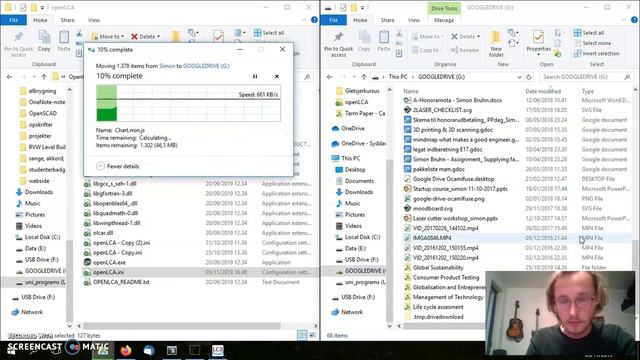This screenshot has width=640, height=360.
Task: Open address bar history dropdown in GOOGLEDRIVE window
Action: 519,77
